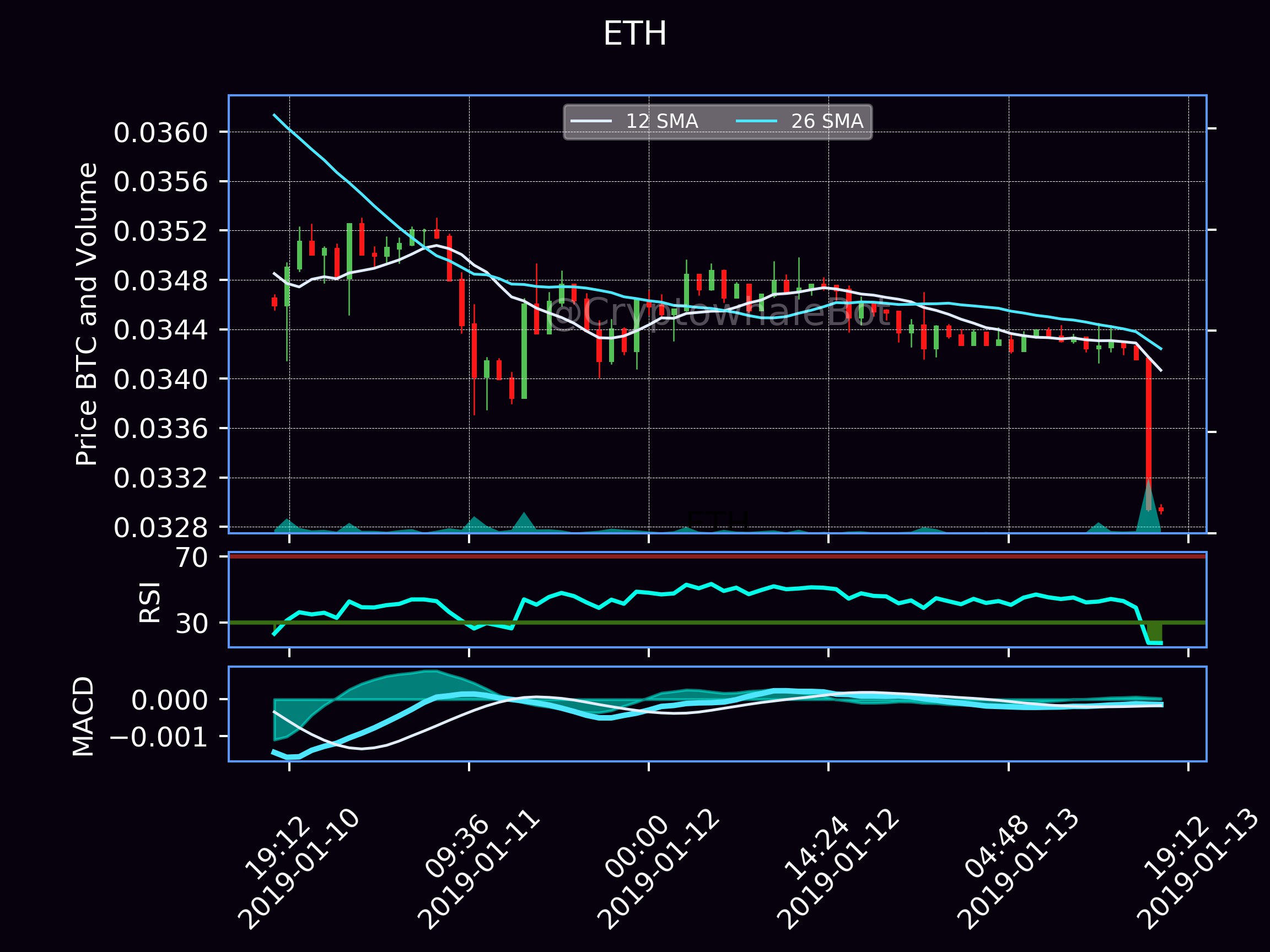
Task: Click the 19:12 2019-01-10 time label
Action: (298, 868)
